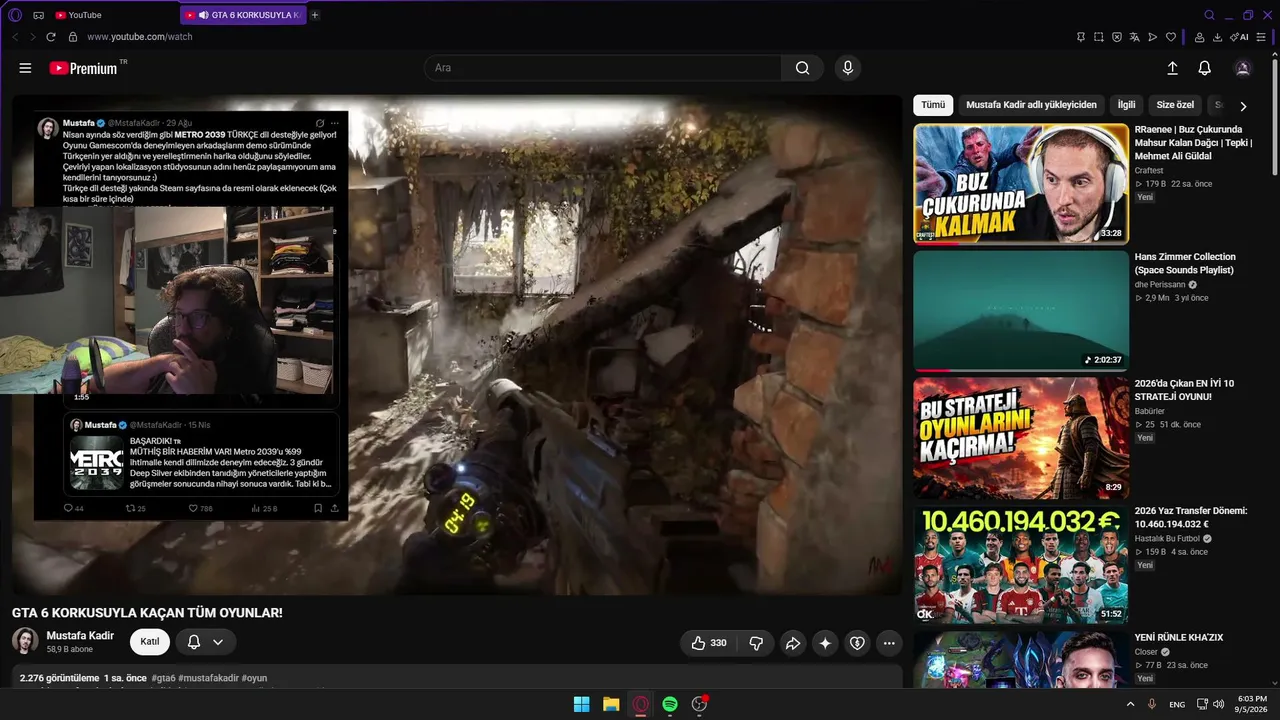The width and height of the screenshot is (1280, 720).
Task: Open the Mustafa Kadir channel avatar
Action: coord(25,641)
